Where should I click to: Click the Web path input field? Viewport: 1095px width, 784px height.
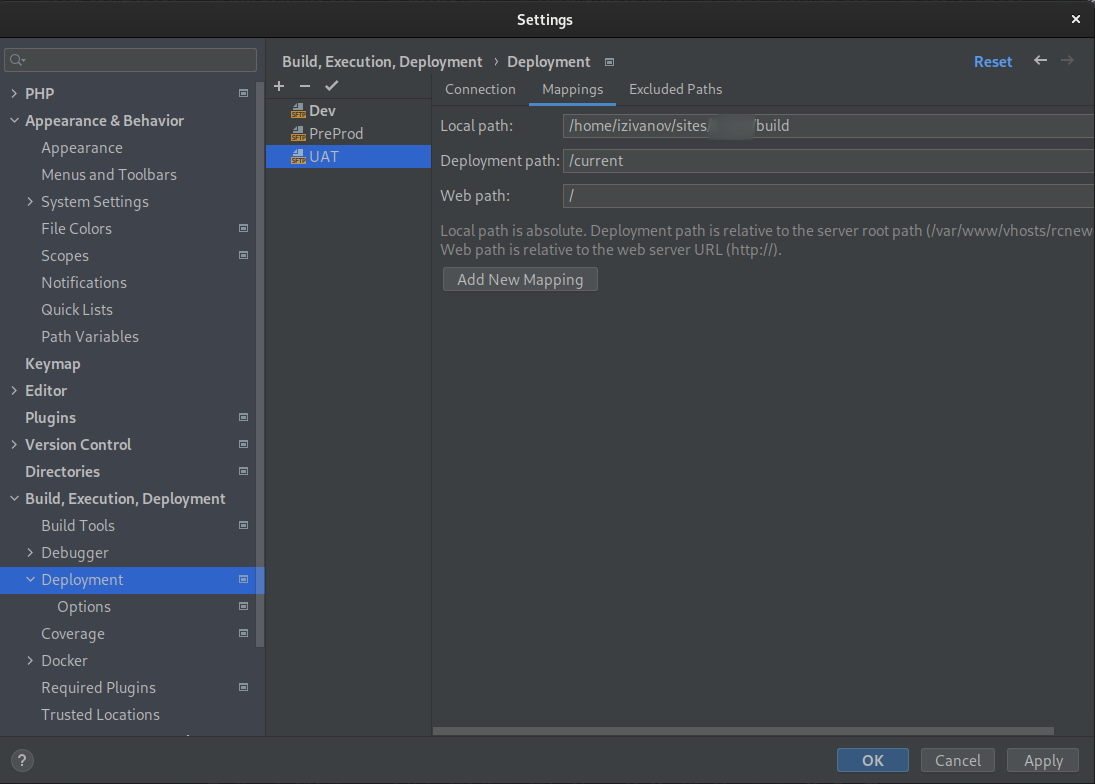click(828, 195)
